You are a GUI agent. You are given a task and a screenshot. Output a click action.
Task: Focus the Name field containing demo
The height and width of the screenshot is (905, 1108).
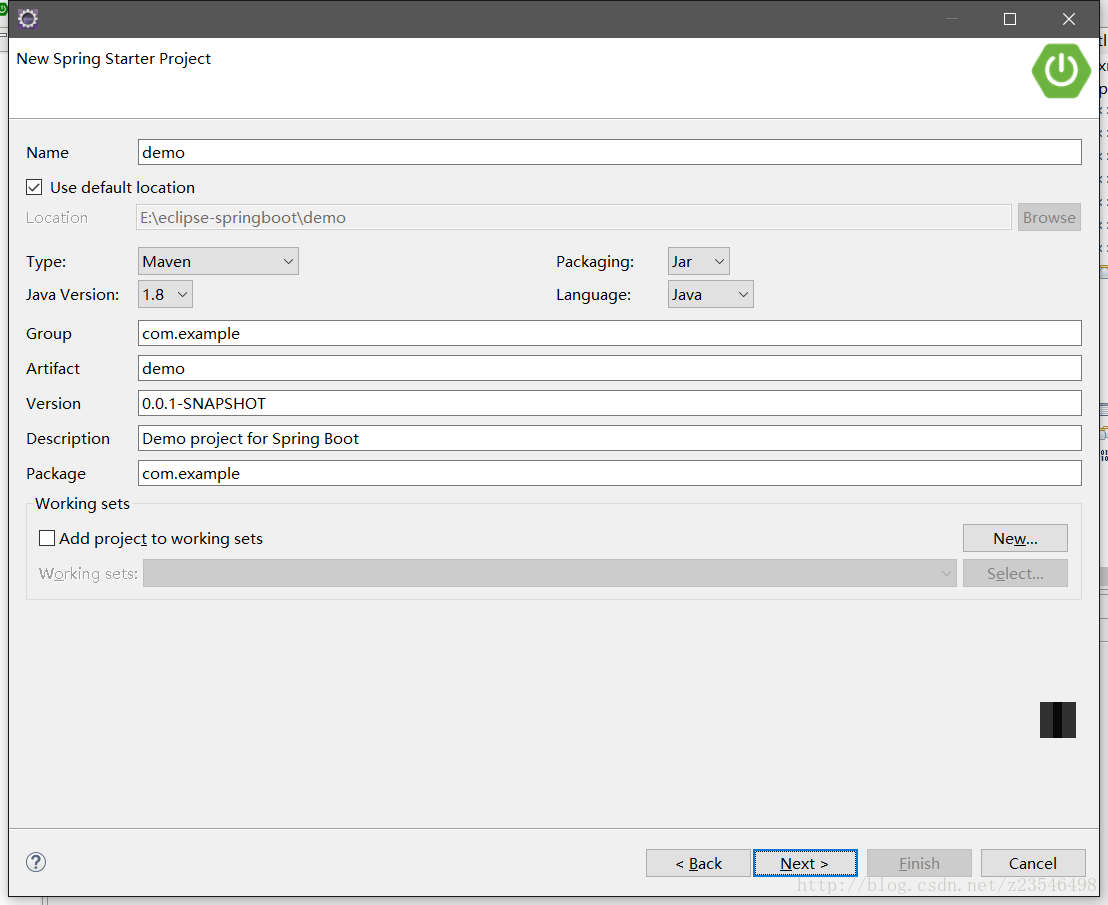coord(610,153)
